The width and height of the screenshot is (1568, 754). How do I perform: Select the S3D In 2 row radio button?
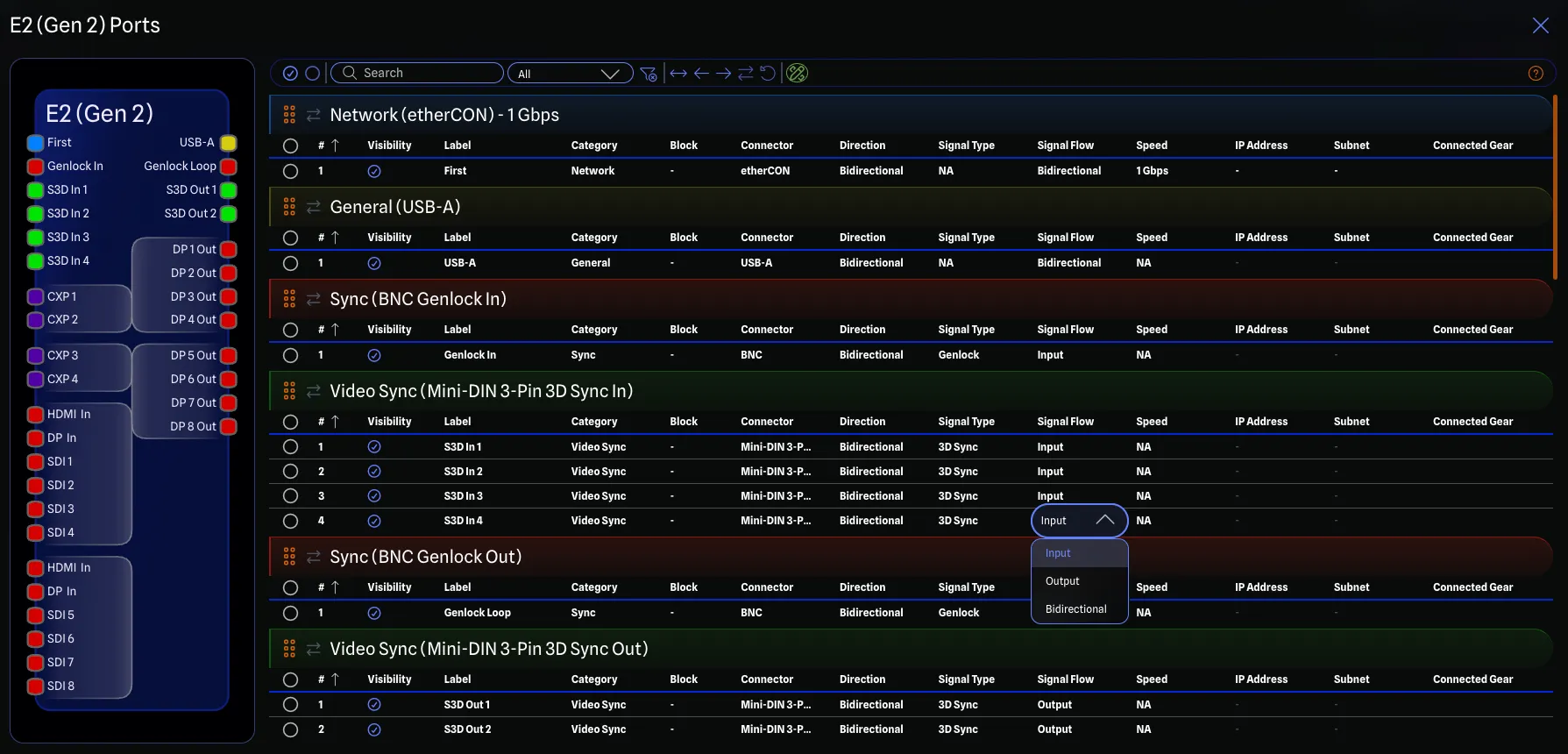[291, 472]
